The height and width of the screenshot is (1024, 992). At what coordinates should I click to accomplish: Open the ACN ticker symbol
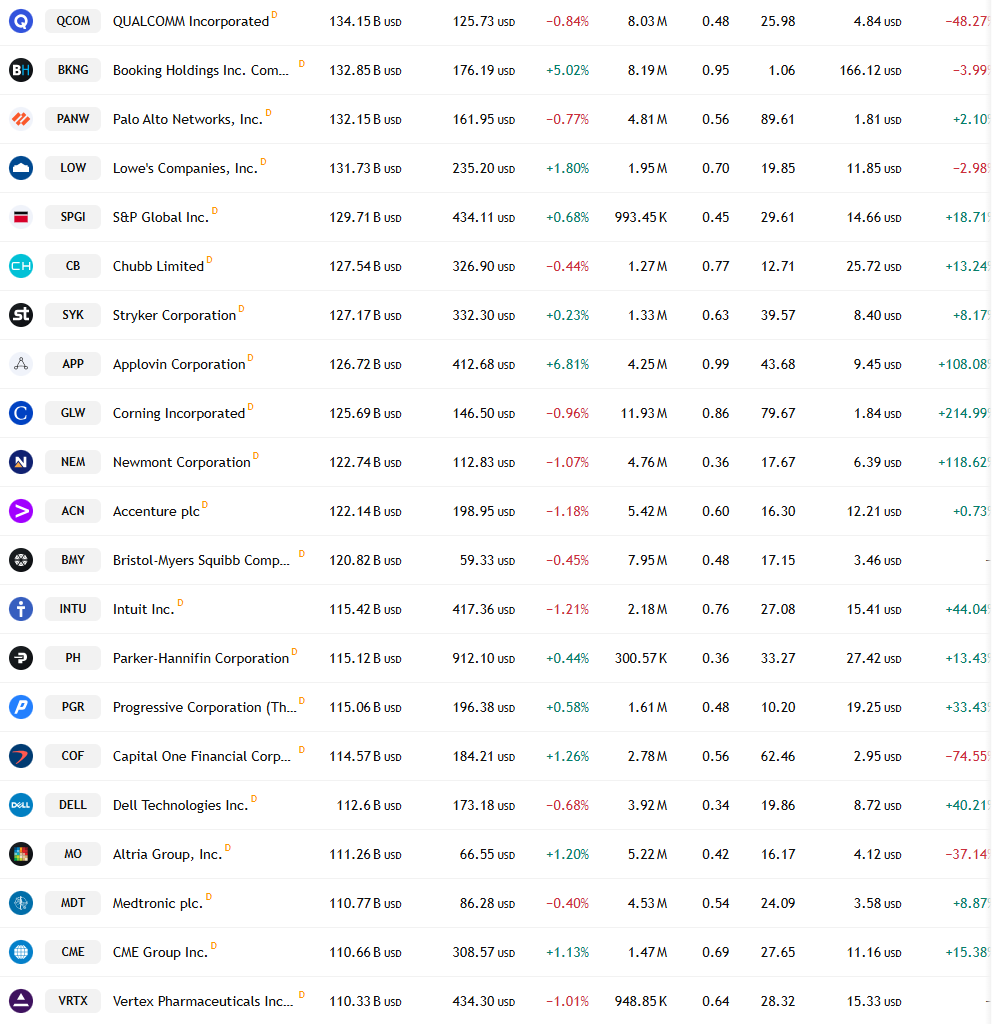[x=73, y=511]
